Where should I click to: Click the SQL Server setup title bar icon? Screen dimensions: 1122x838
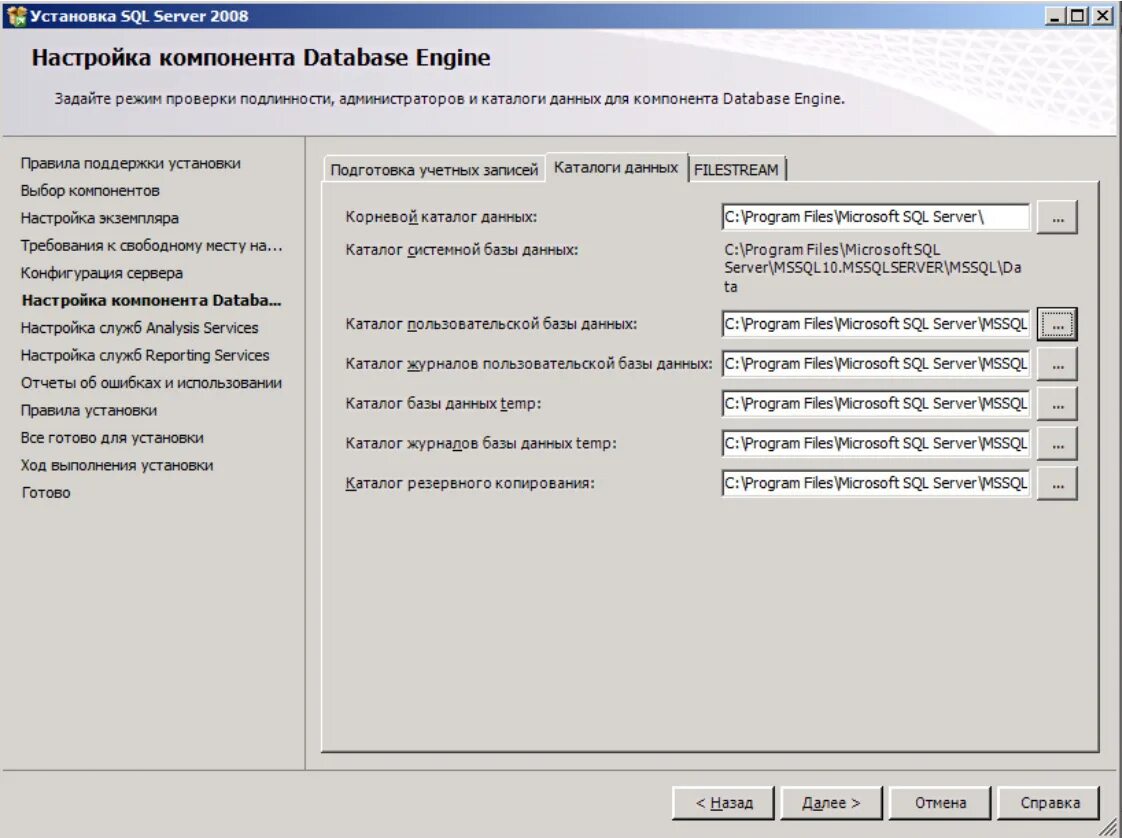tap(16, 16)
